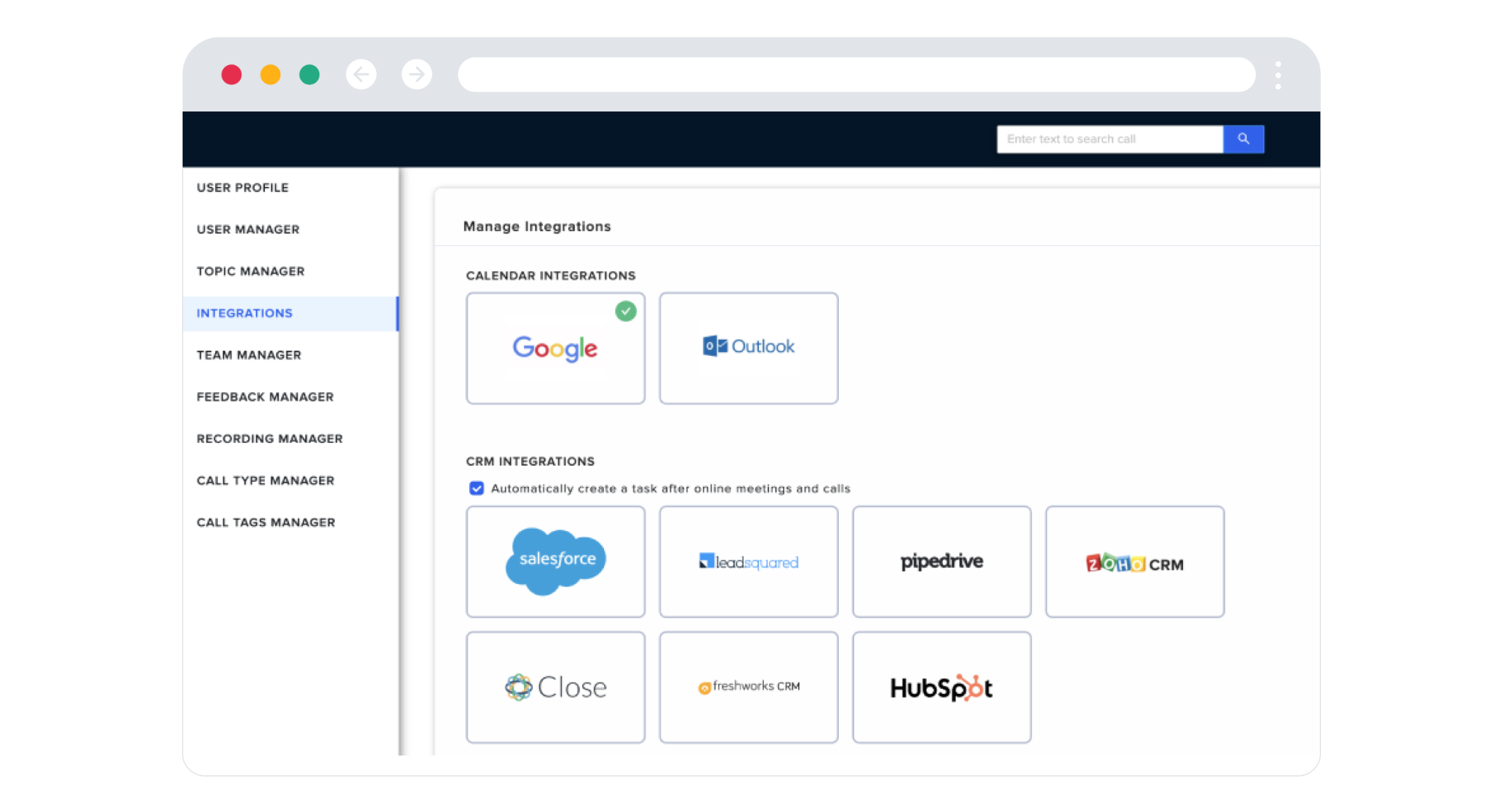Select the Outlook calendar integration card
Image resolution: width=1503 pixels, height=812 pixels.
(749, 348)
